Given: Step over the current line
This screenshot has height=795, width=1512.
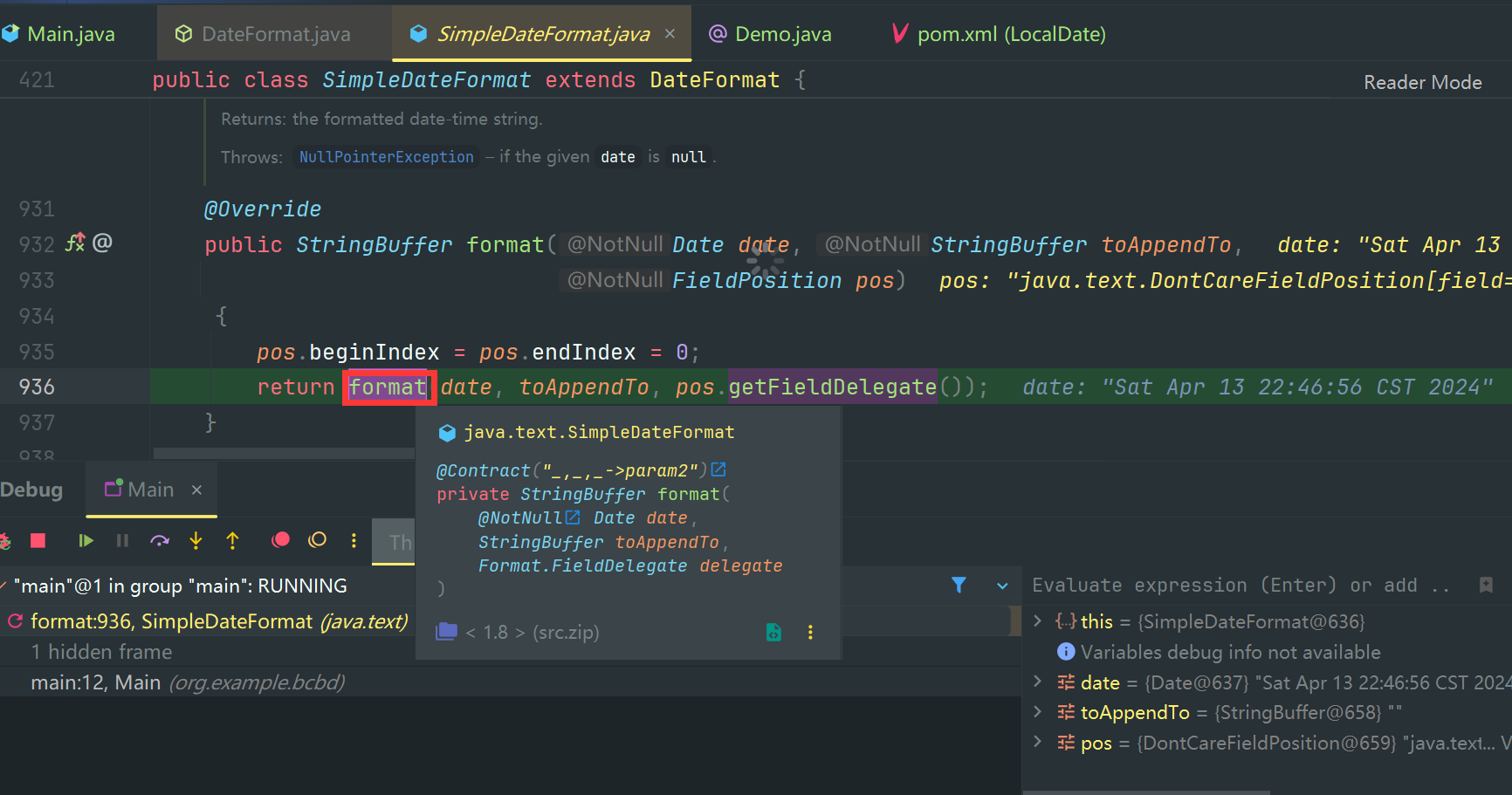Looking at the screenshot, I should pyautogui.click(x=160, y=541).
